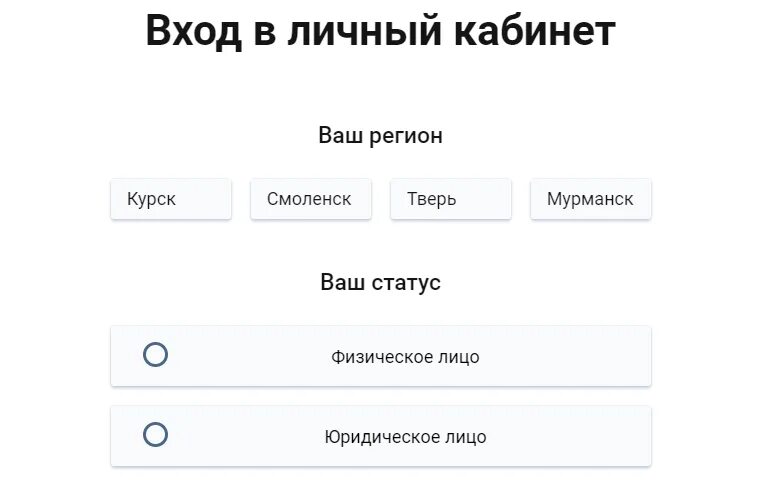Enable the Юридическое лицо radio circle
Image resolution: width=766 pixels, height=485 pixels.
click(155, 434)
